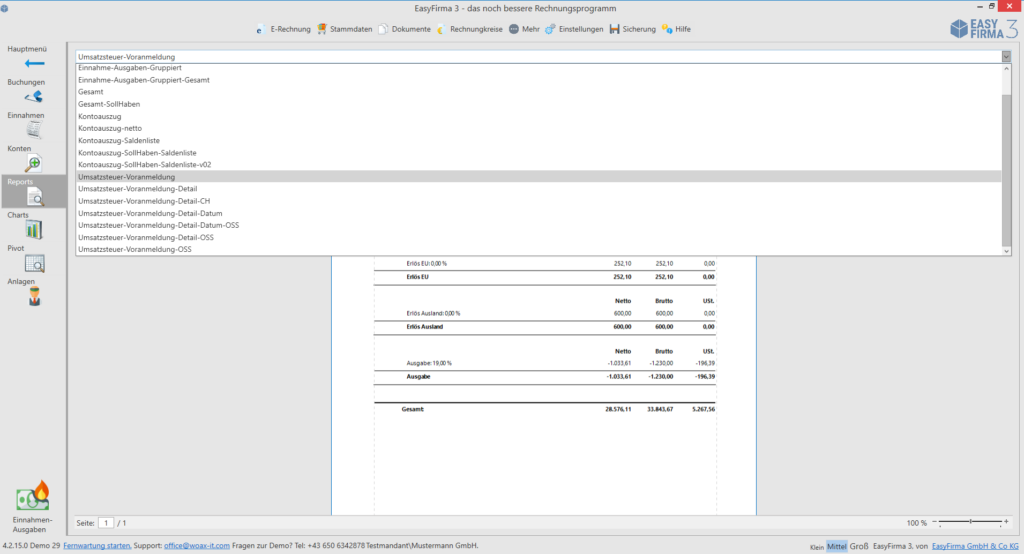1024x554 pixels.
Task: Click the E-Rechnung toolbar icon
Action: (259, 29)
